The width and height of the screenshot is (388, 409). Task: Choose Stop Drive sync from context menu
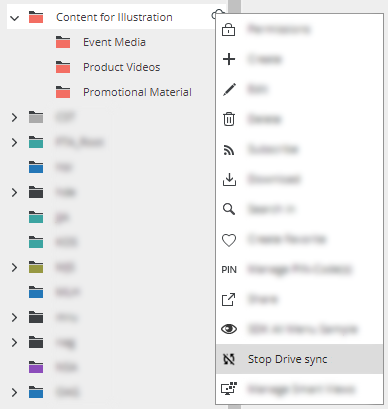(299, 359)
